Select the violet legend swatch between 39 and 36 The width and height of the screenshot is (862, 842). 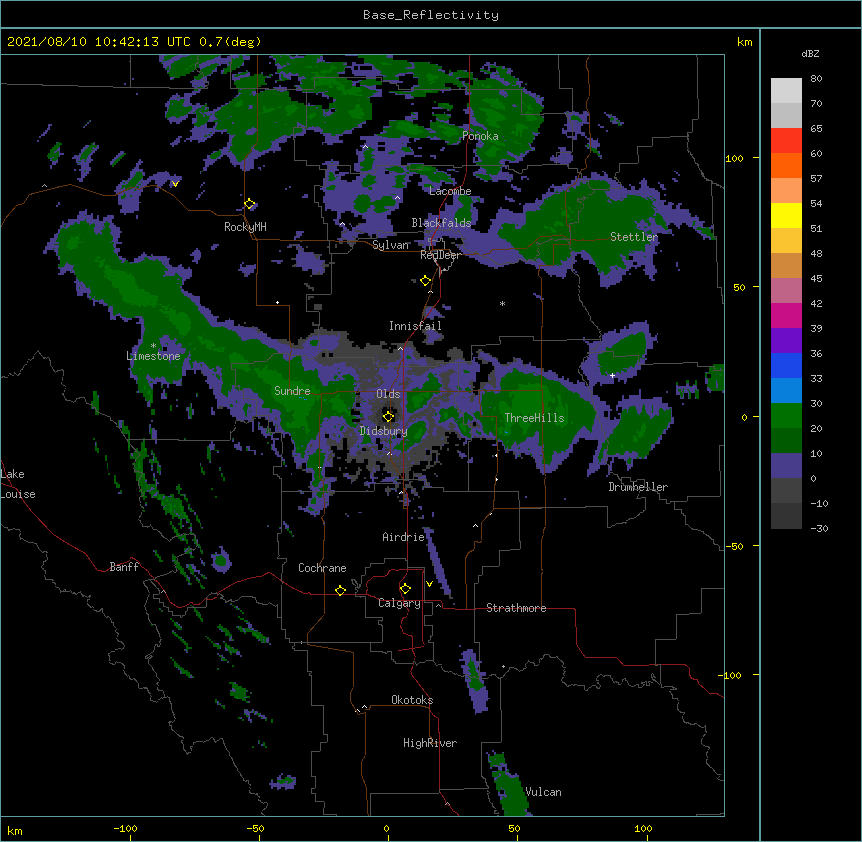(786, 341)
